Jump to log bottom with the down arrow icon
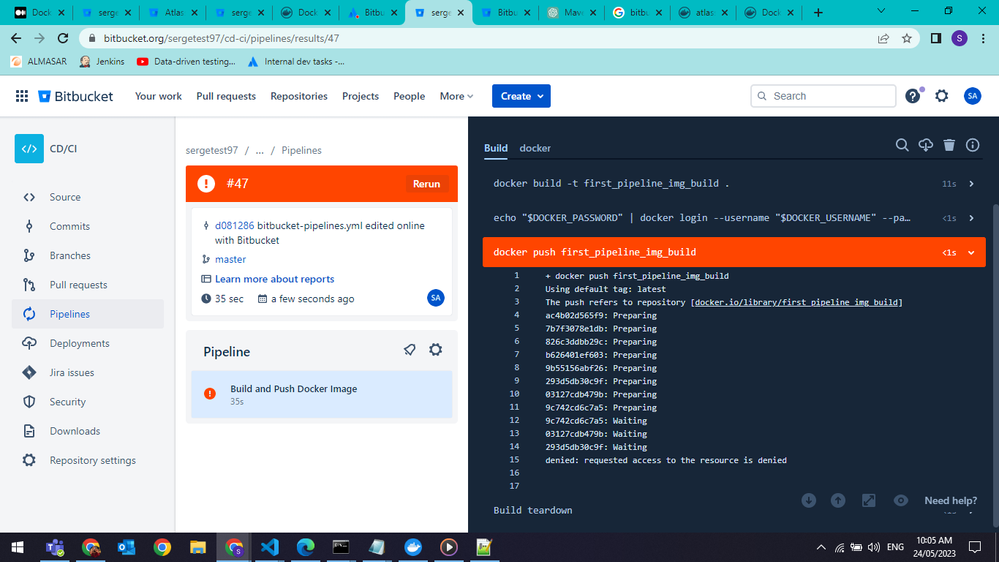This screenshot has height=562, width=999. coord(809,501)
